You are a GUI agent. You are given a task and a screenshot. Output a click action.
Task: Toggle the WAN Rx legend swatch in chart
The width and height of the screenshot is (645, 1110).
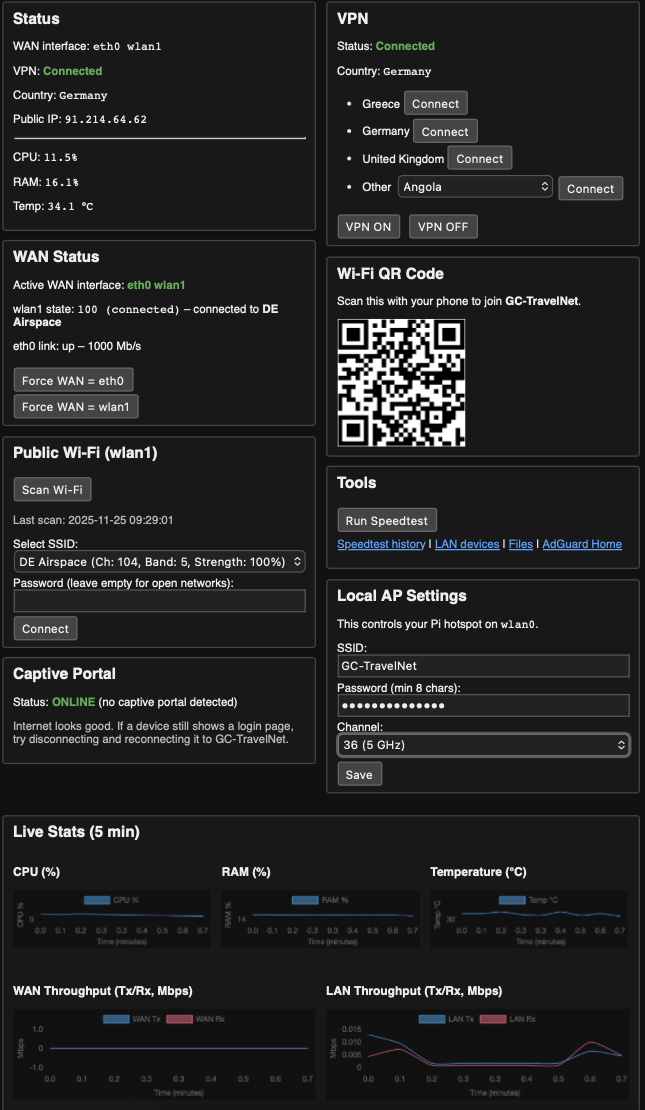coord(178,1019)
